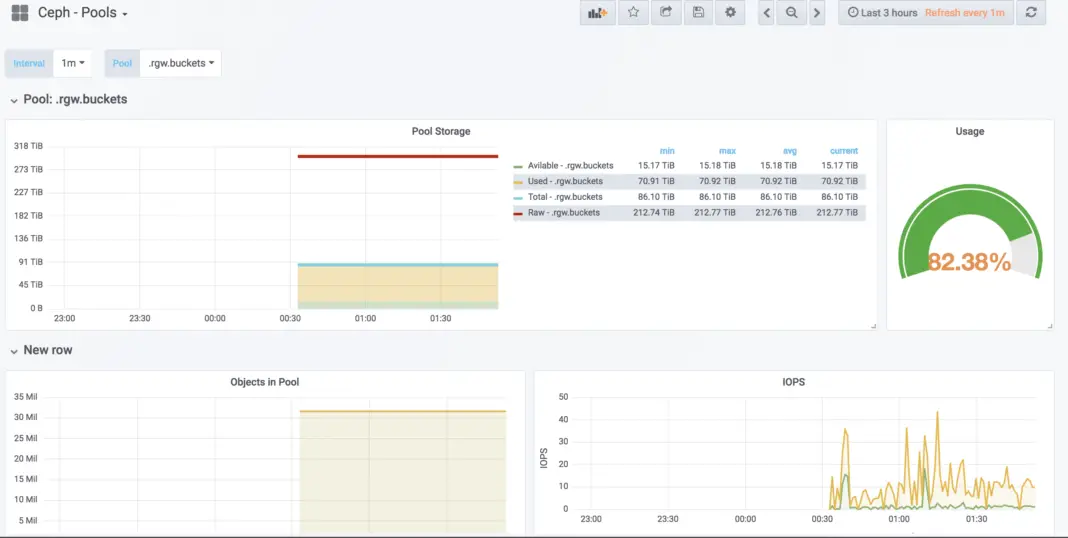Open the Grafana dashboards grid icon
The height and width of the screenshot is (538, 1068).
[20, 13]
